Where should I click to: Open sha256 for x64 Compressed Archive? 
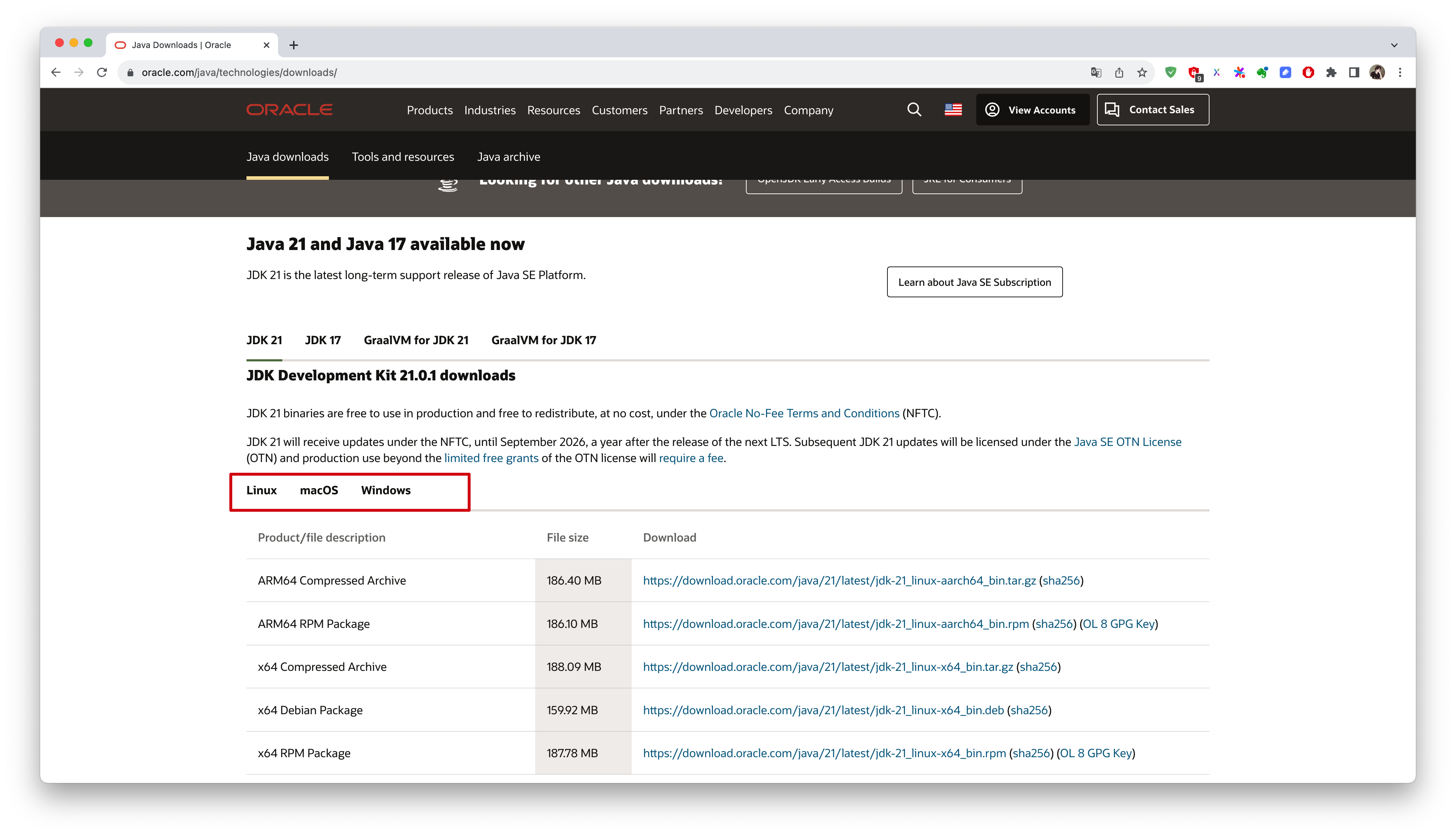1038,667
